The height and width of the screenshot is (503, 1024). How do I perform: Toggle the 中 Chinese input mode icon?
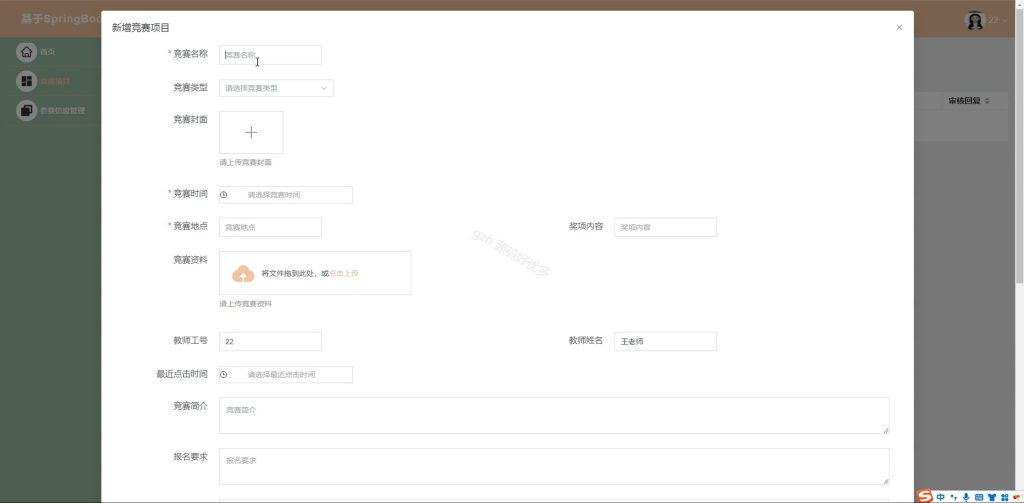coord(940,497)
